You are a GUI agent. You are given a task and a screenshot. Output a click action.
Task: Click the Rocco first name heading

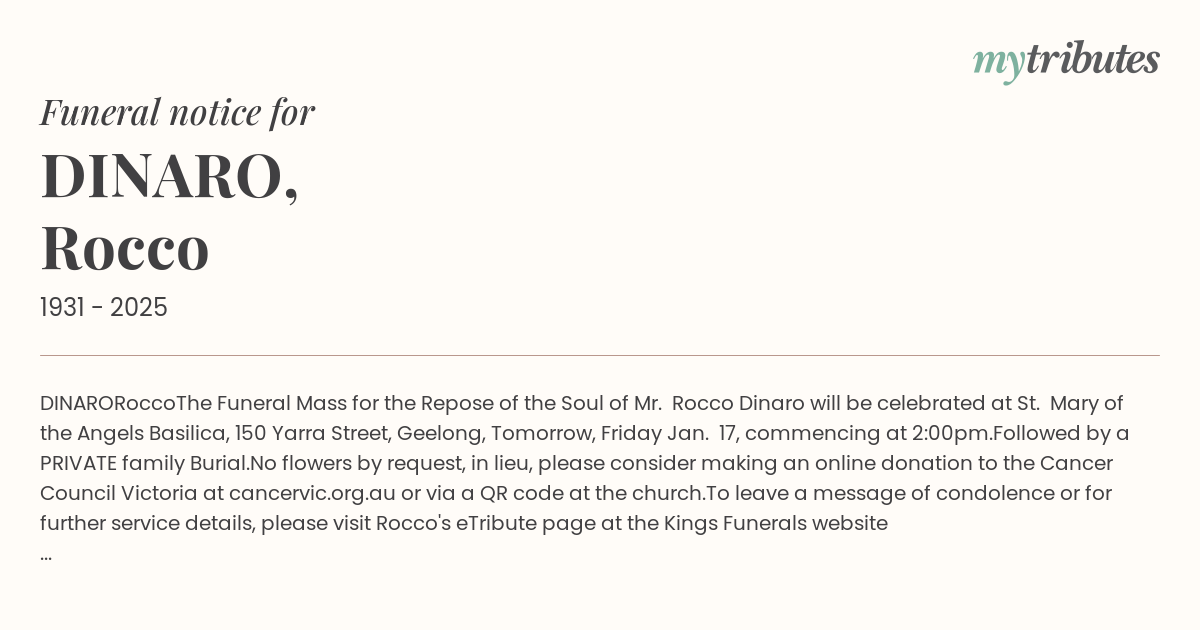pyautogui.click(x=125, y=248)
